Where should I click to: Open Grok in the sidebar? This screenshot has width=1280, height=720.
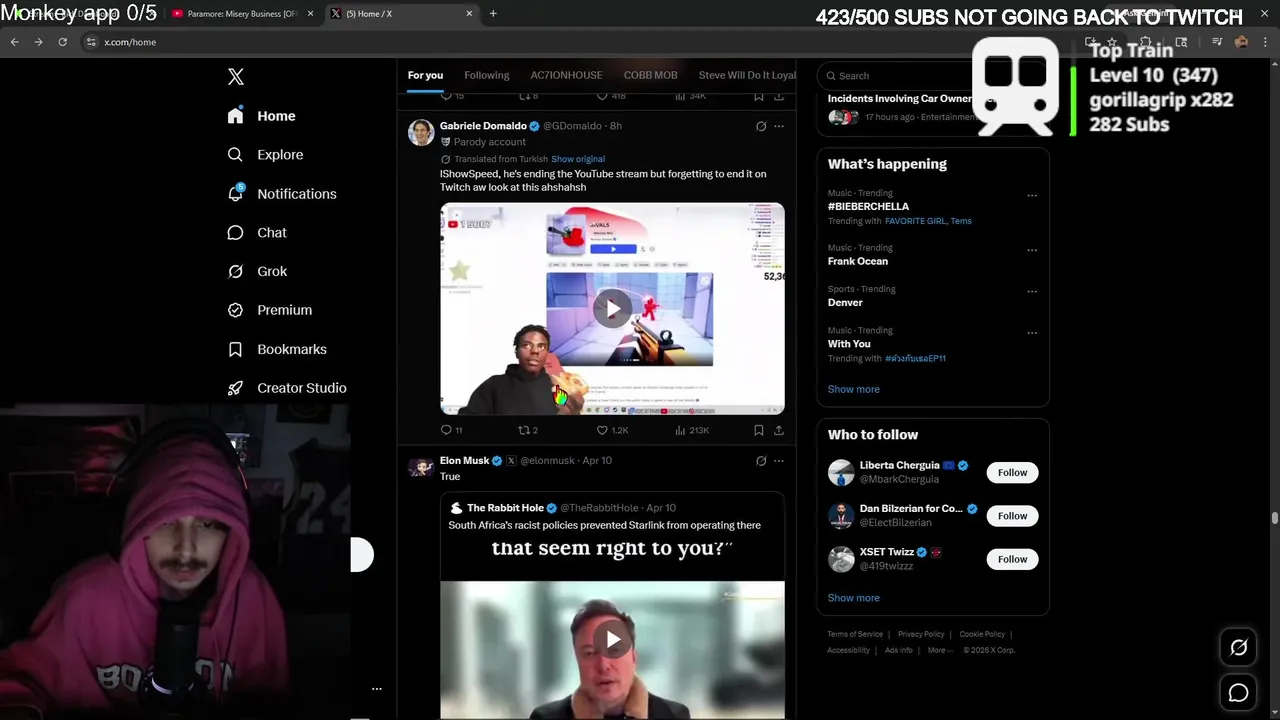pyautogui.click(x=257, y=271)
